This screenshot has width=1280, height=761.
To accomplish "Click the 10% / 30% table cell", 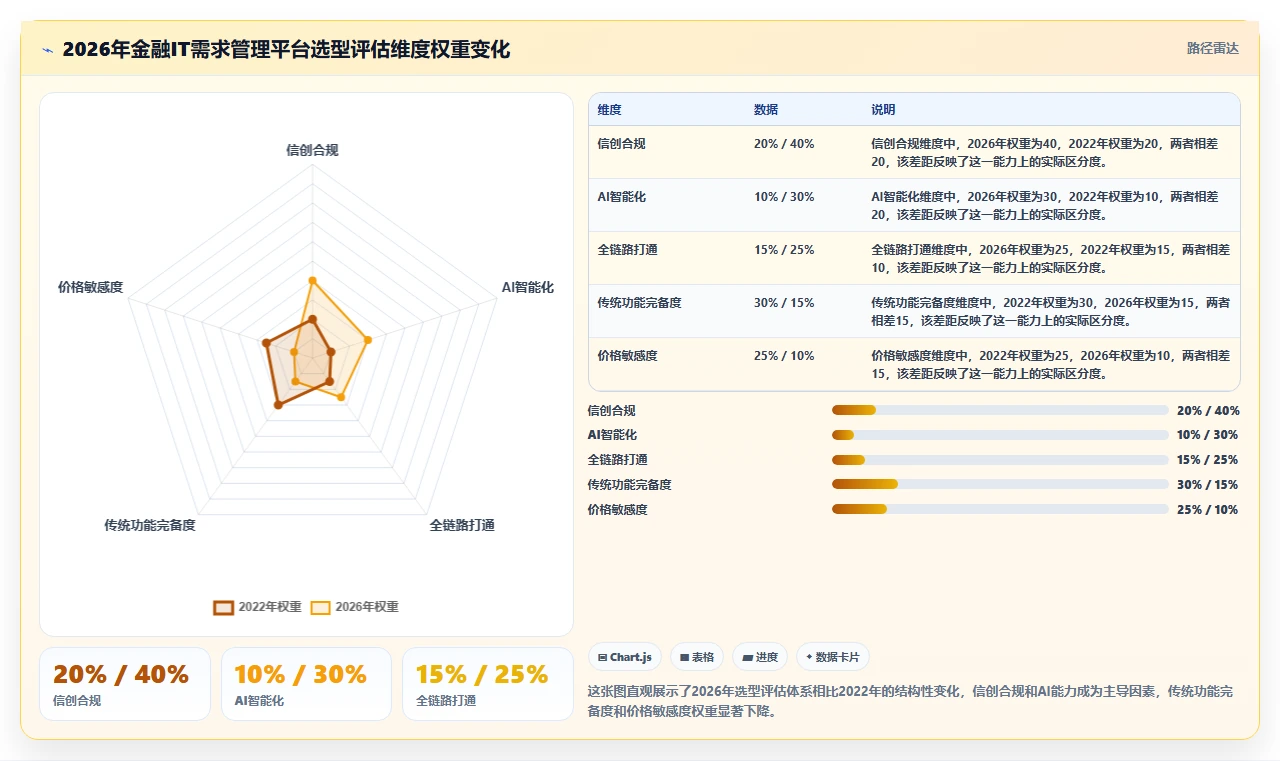I will coord(784,196).
